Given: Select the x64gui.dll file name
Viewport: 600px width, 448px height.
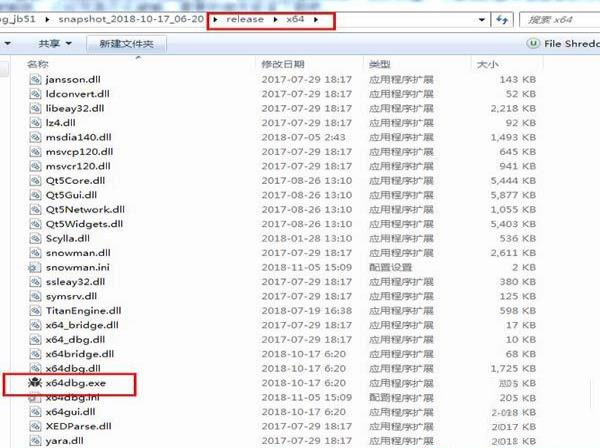Looking at the screenshot, I should tap(70, 412).
